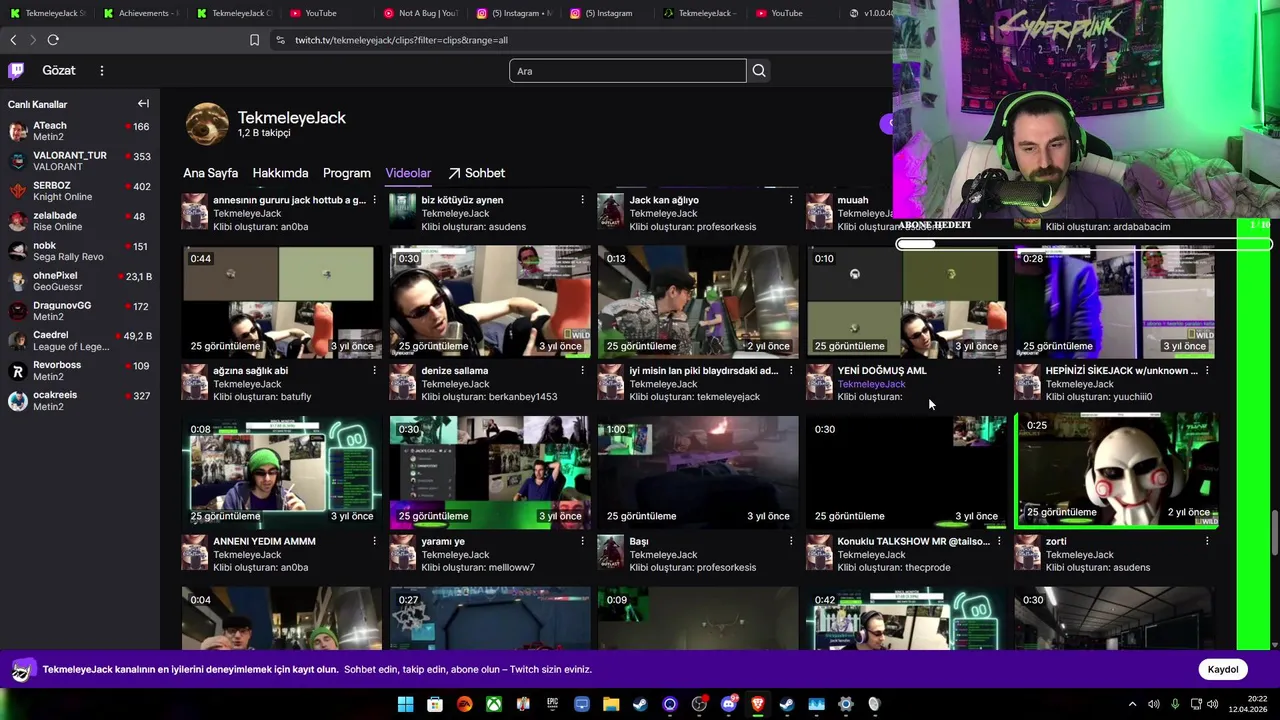1280x720 pixels.
Task: Select the Videolar tab
Action: click(x=408, y=173)
